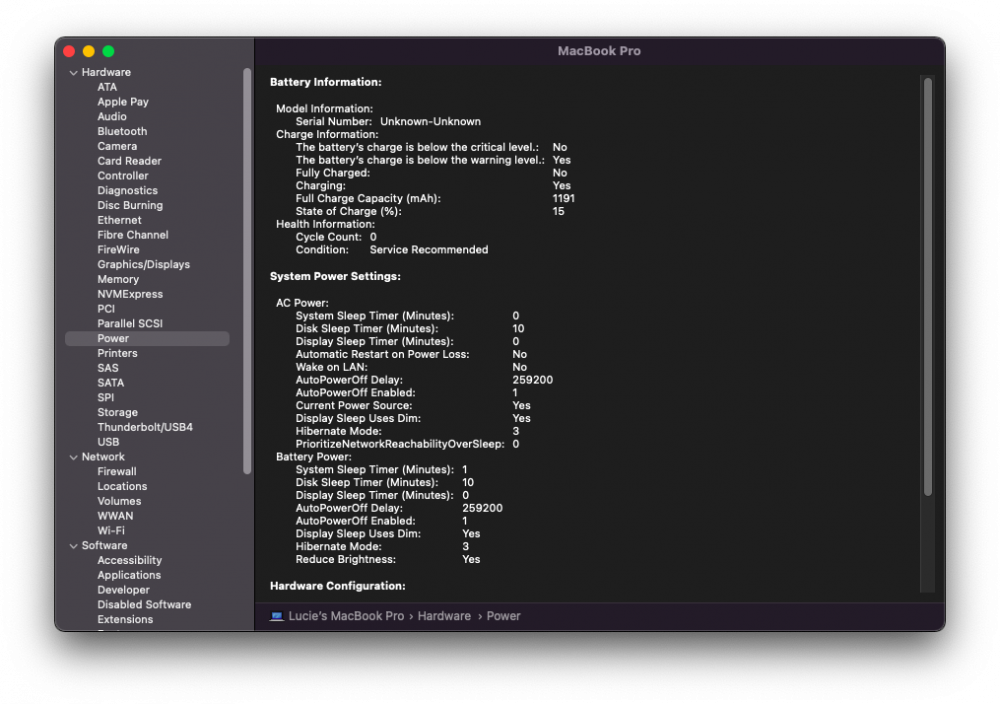Click the green fullscreen window button

pos(108,51)
